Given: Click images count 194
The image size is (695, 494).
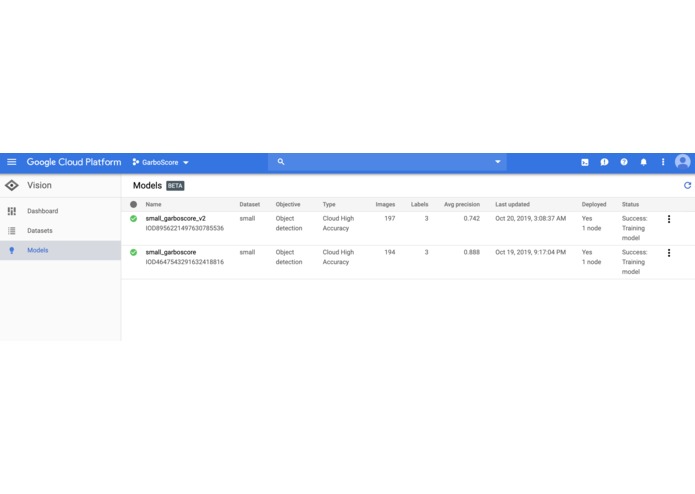Looking at the screenshot, I should (390, 252).
